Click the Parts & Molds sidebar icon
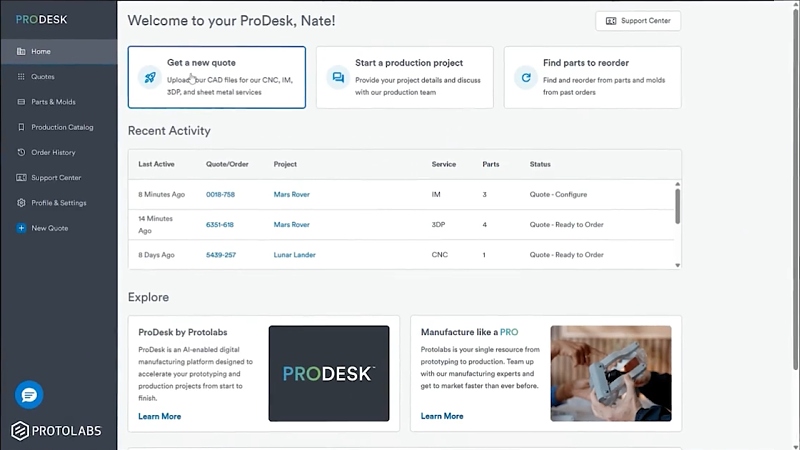800x450 pixels. coord(21,102)
